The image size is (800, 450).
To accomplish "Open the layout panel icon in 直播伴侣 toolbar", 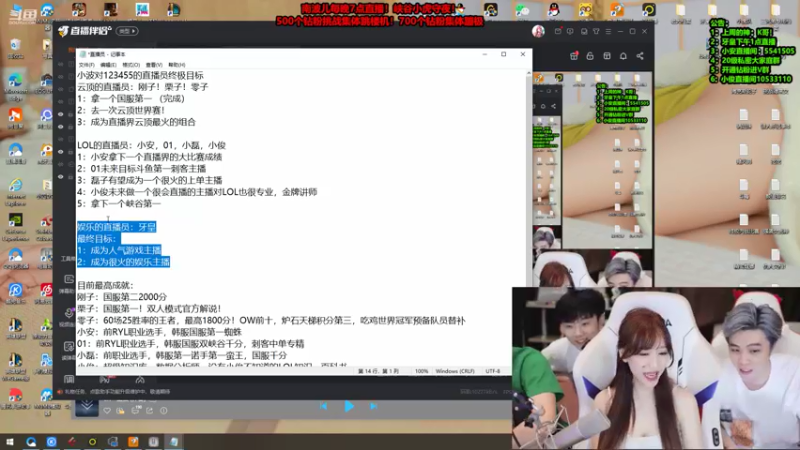I will tap(607, 56).
